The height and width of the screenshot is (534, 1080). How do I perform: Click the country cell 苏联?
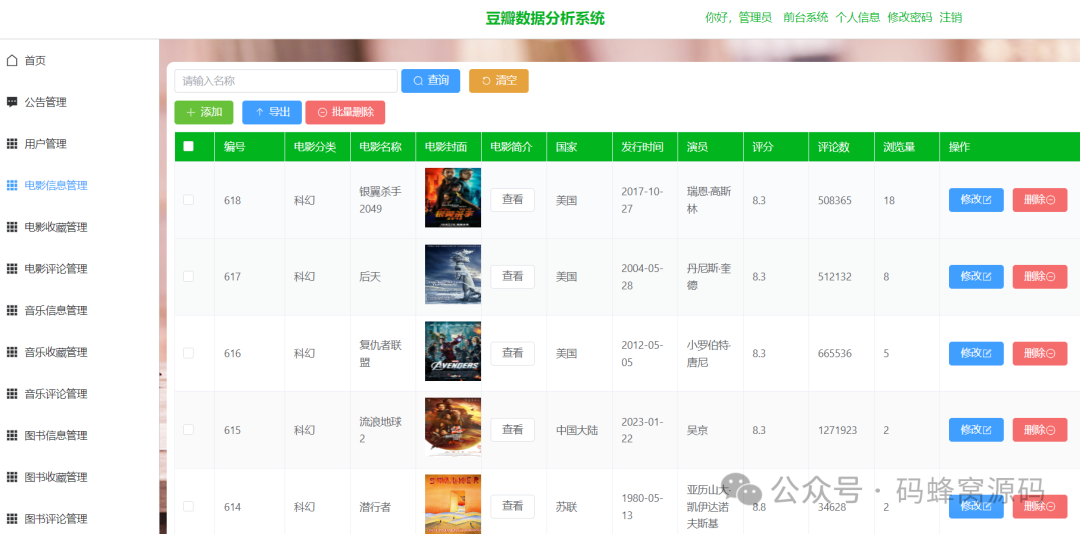point(566,507)
